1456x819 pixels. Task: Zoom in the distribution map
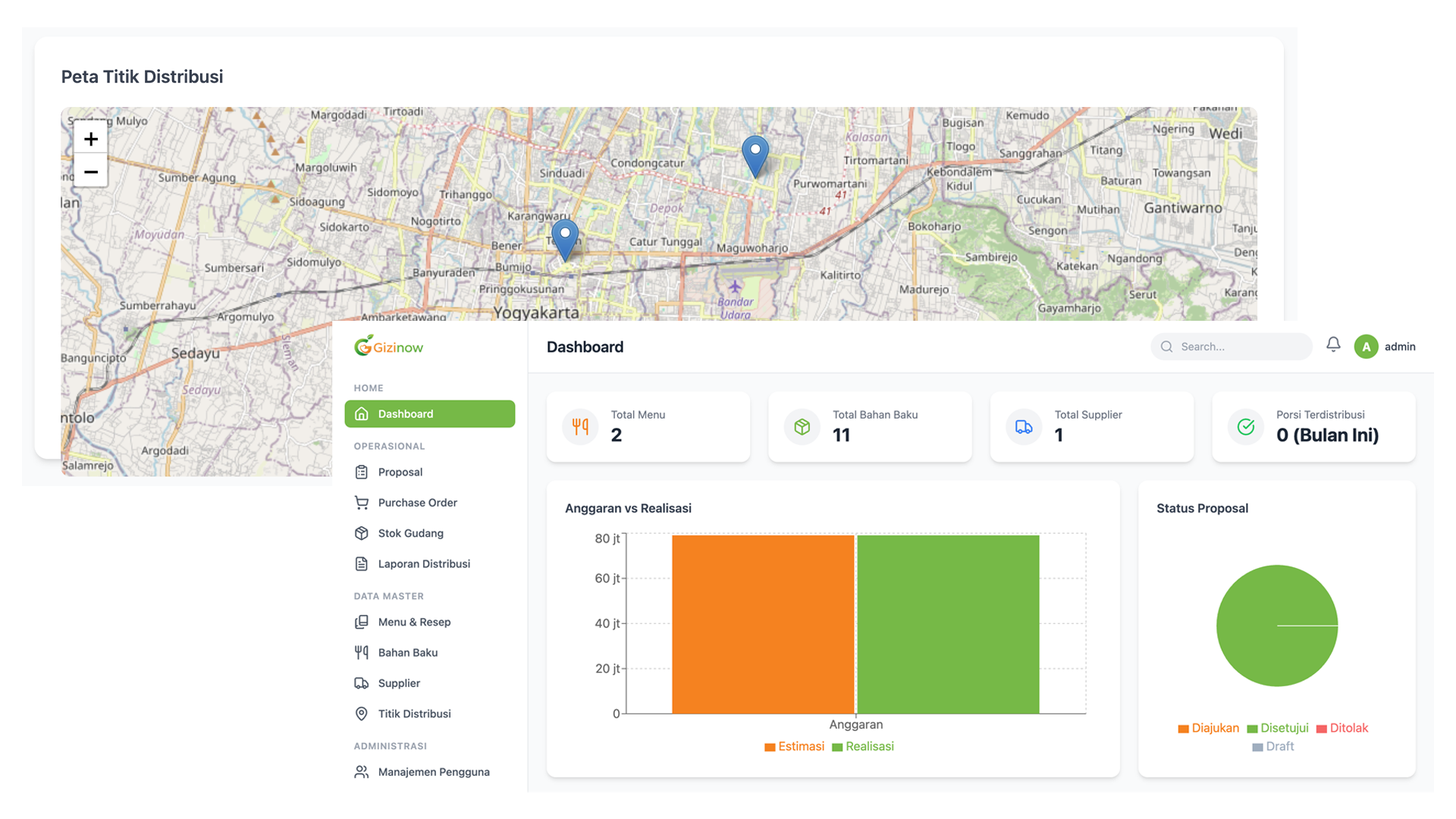(91, 139)
